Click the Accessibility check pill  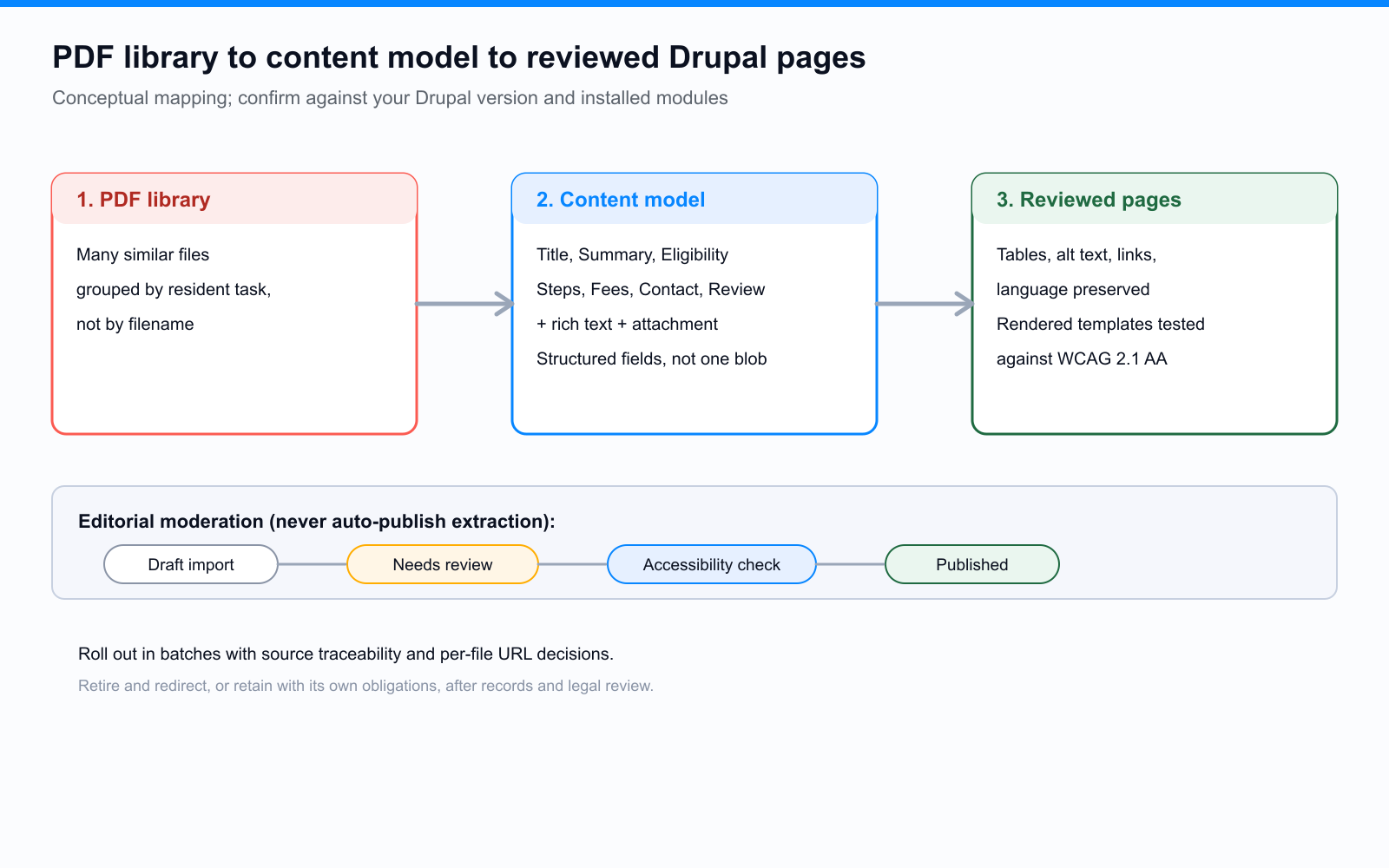712,564
